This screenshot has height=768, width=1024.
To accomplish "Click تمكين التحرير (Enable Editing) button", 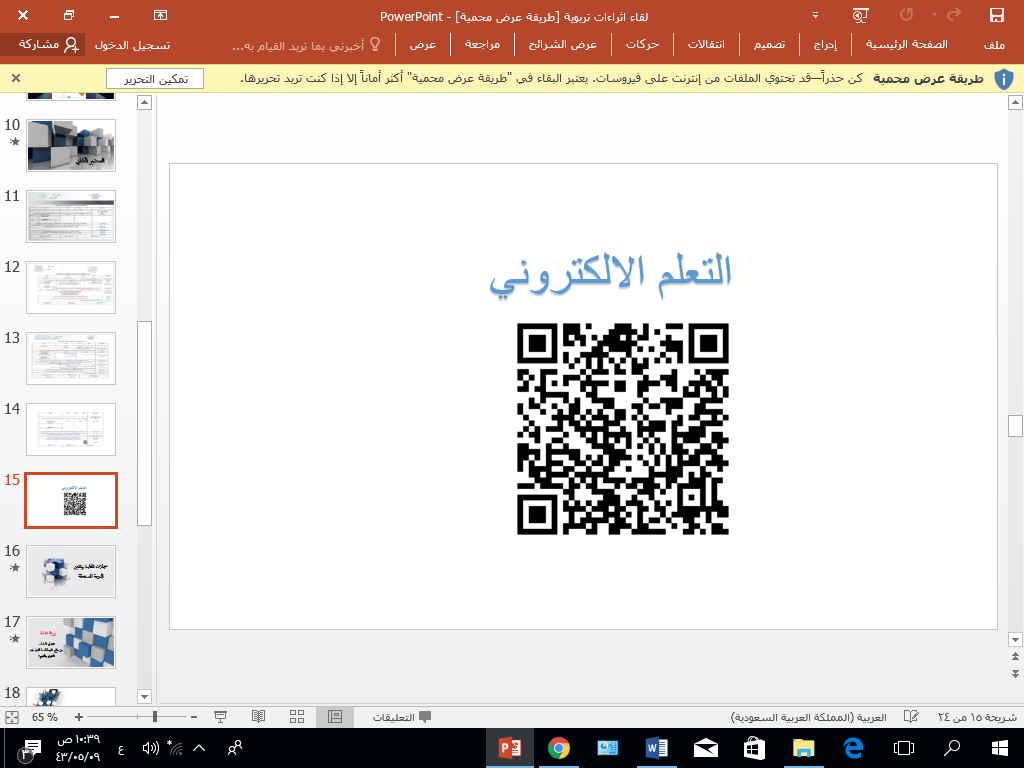I will (155, 79).
